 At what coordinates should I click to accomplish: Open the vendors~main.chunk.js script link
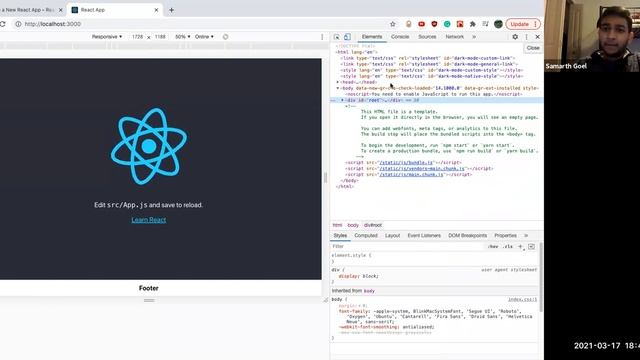pos(422,169)
